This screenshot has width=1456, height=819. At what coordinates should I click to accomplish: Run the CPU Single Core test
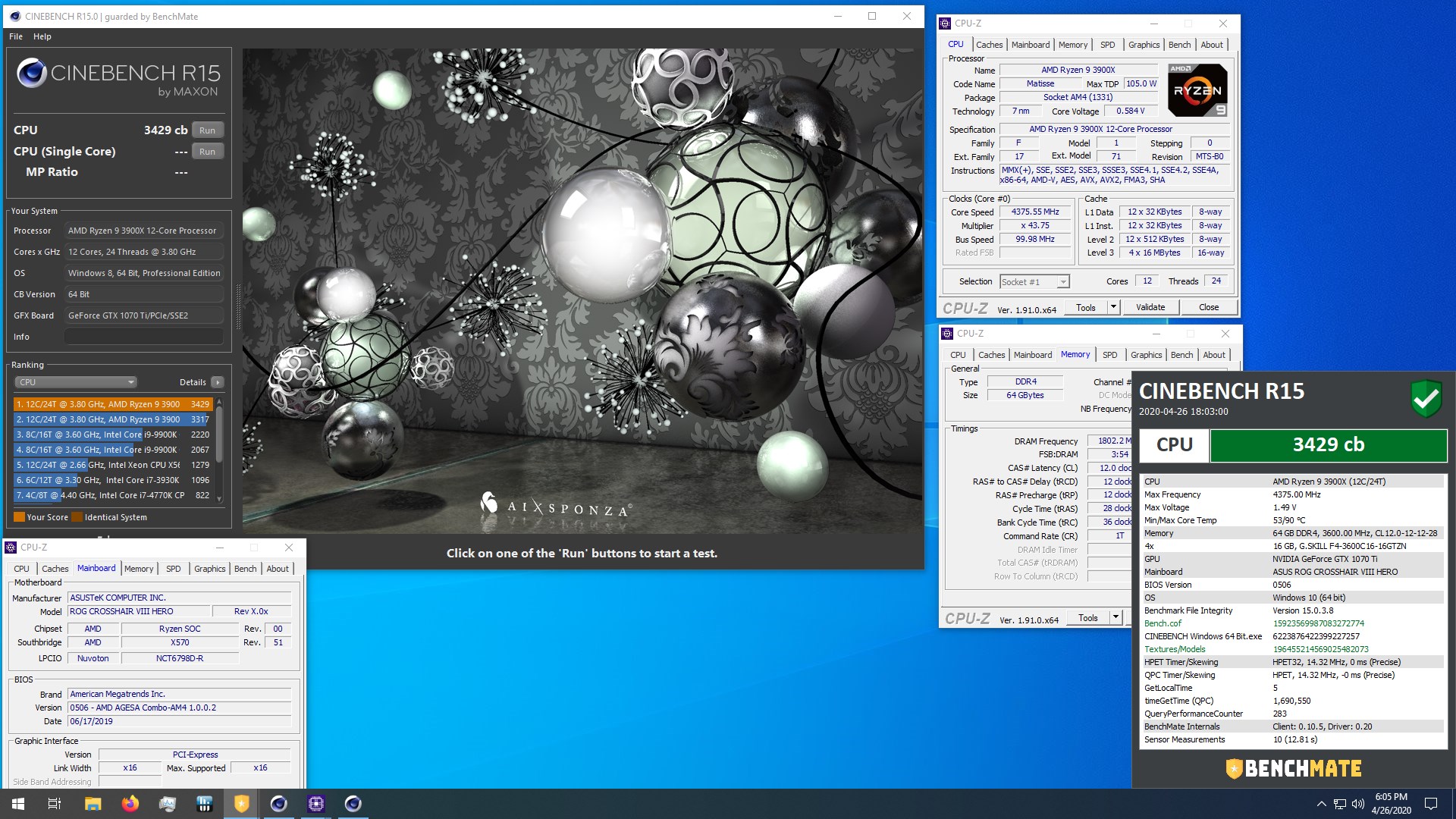pyautogui.click(x=207, y=152)
